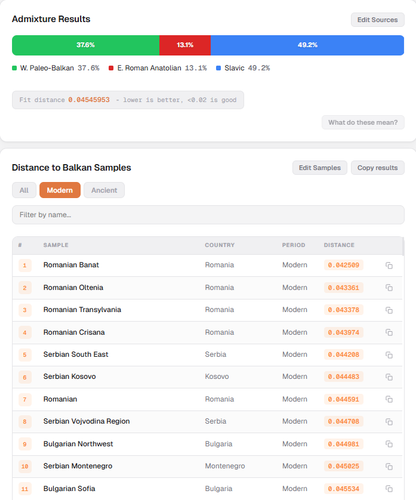This screenshot has height=500, width=416.
Task: Open the Edit Sources button
Action: 378,20
